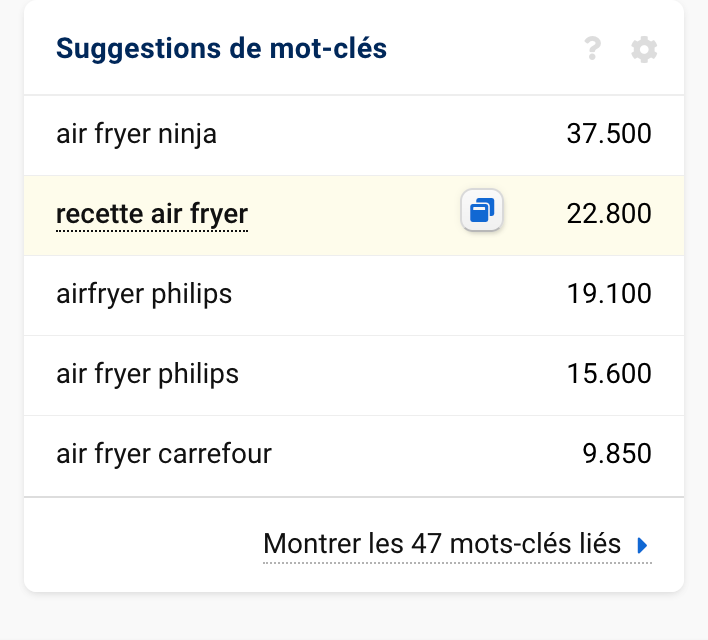Open the underlined recette air fryer keyword

(152, 214)
